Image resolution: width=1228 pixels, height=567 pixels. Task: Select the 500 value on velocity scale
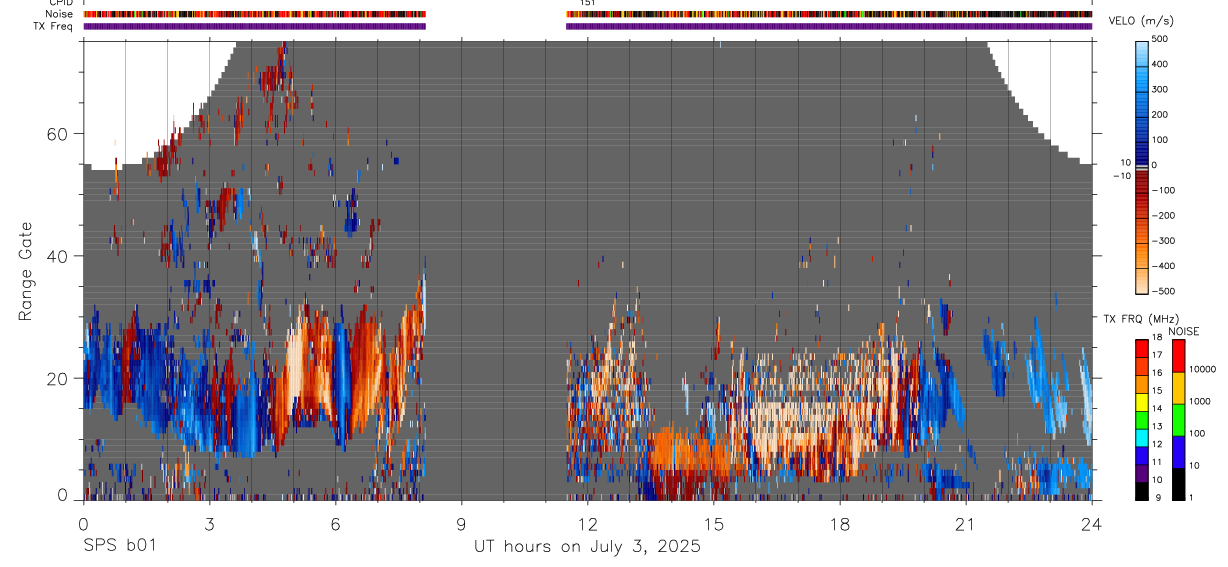[1162, 39]
